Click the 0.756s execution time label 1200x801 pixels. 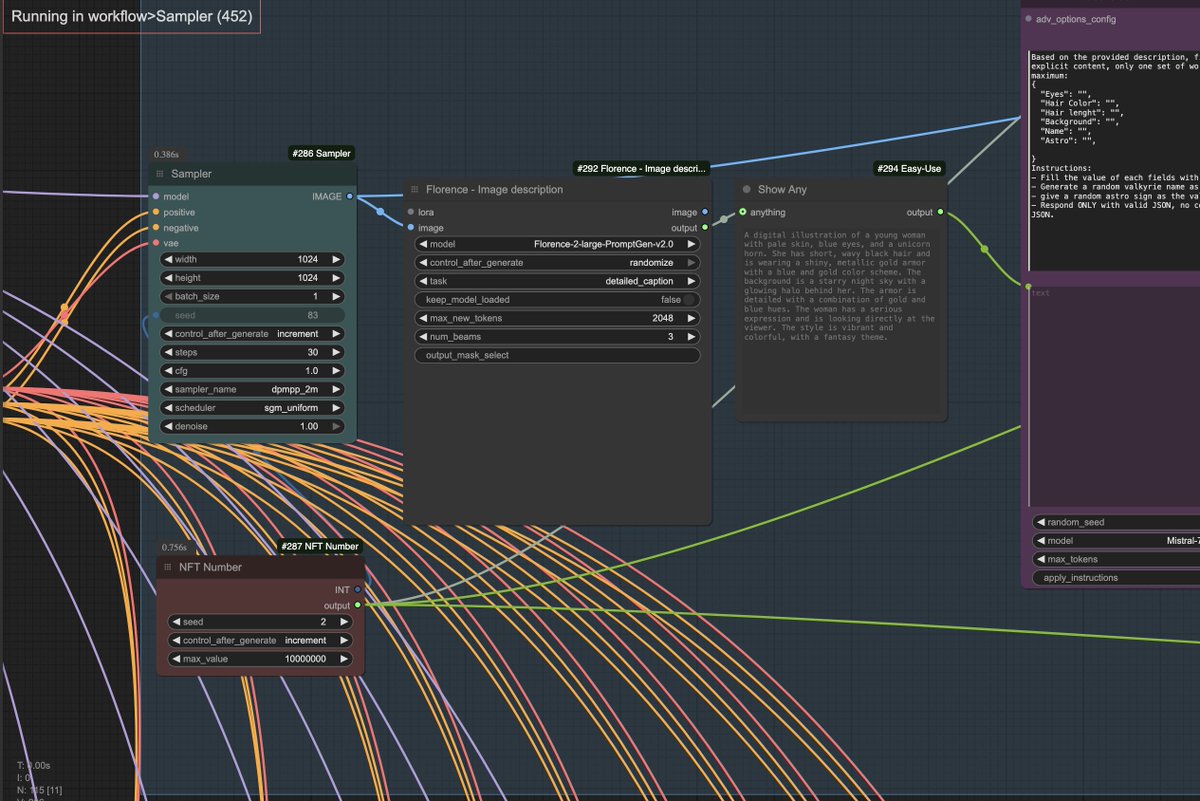click(174, 547)
